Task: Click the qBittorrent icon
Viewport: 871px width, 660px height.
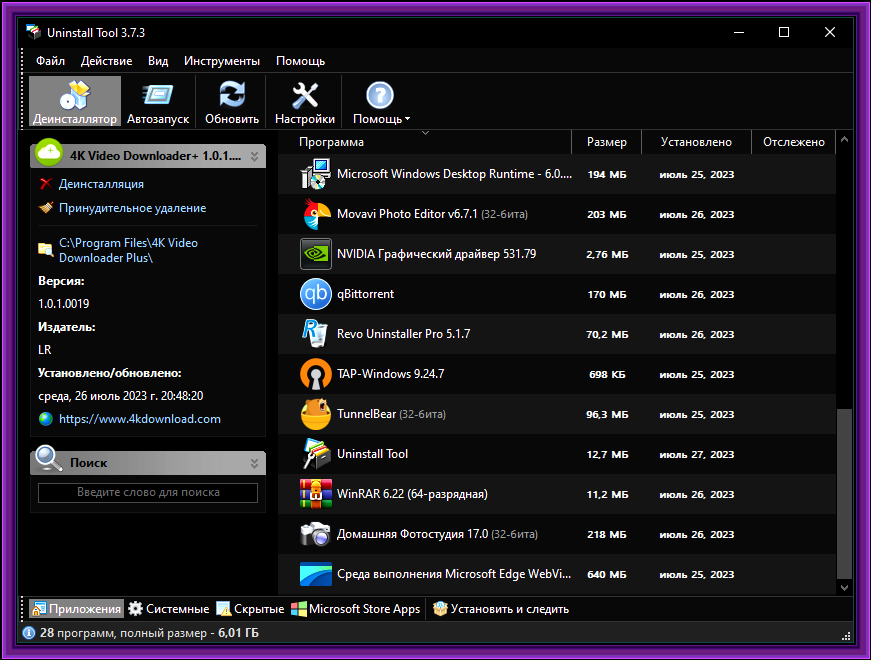Action: (316, 294)
